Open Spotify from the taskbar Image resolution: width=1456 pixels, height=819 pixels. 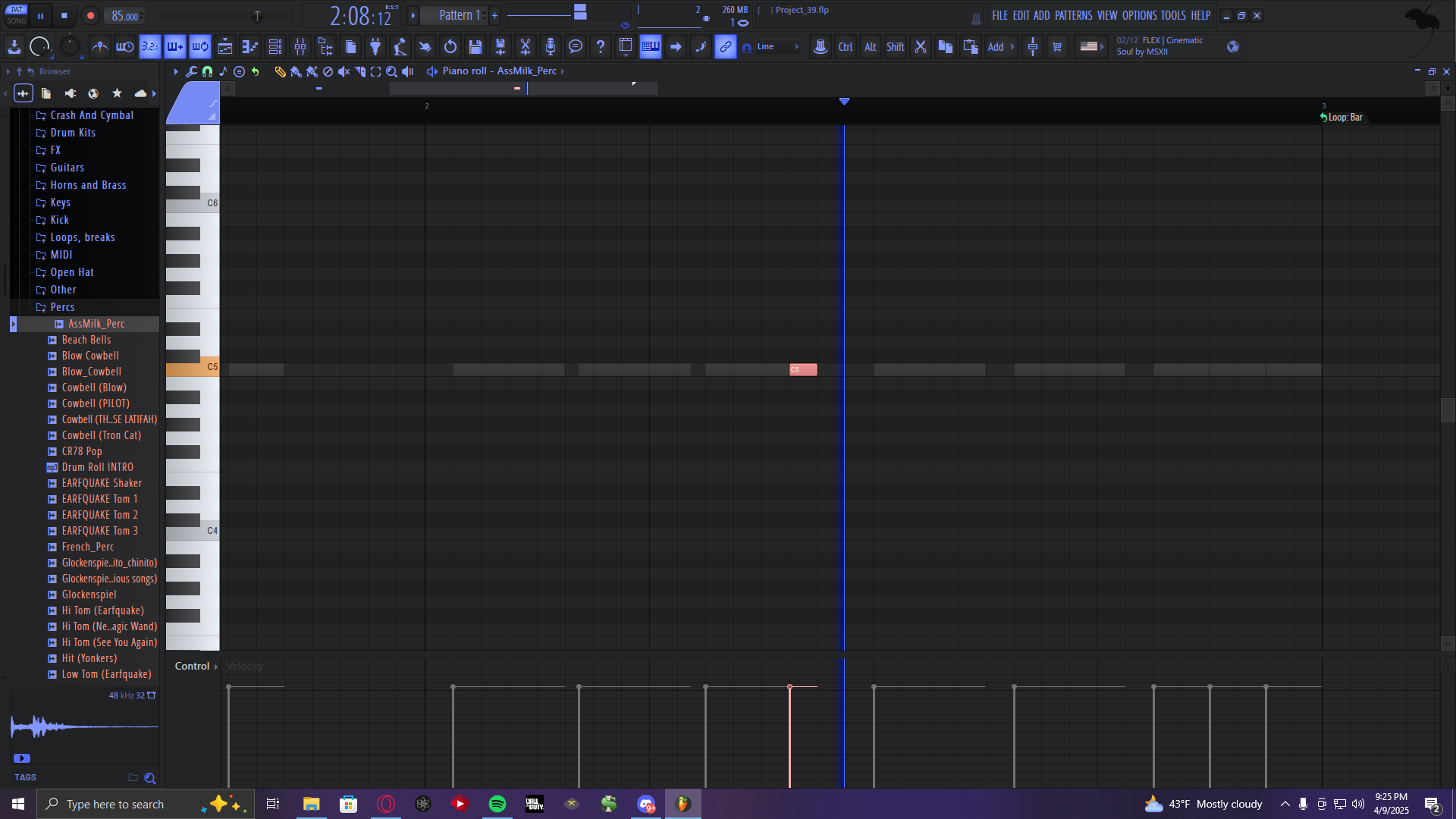click(497, 804)
